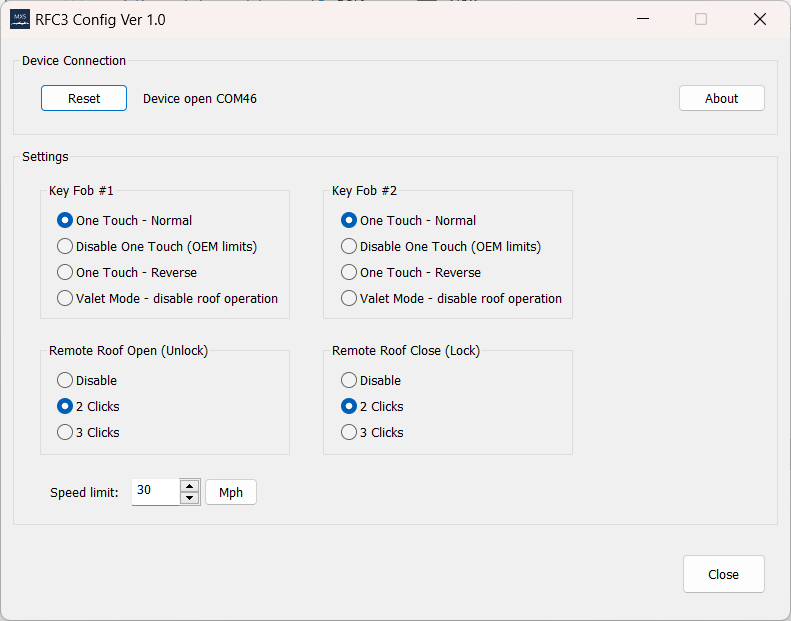Disable Remote Roof Open (Unlock)

point(87,380)
